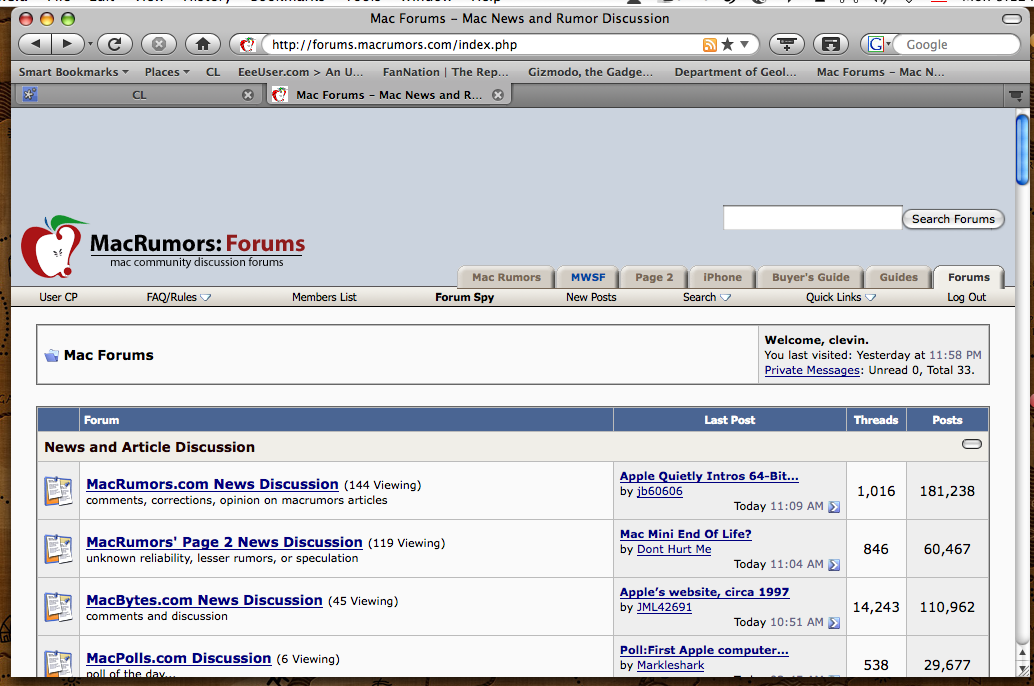1034x686 pixels.
Task: Go to last post arrow beside 10:51 AM
Action: click(x=834, y=623)
